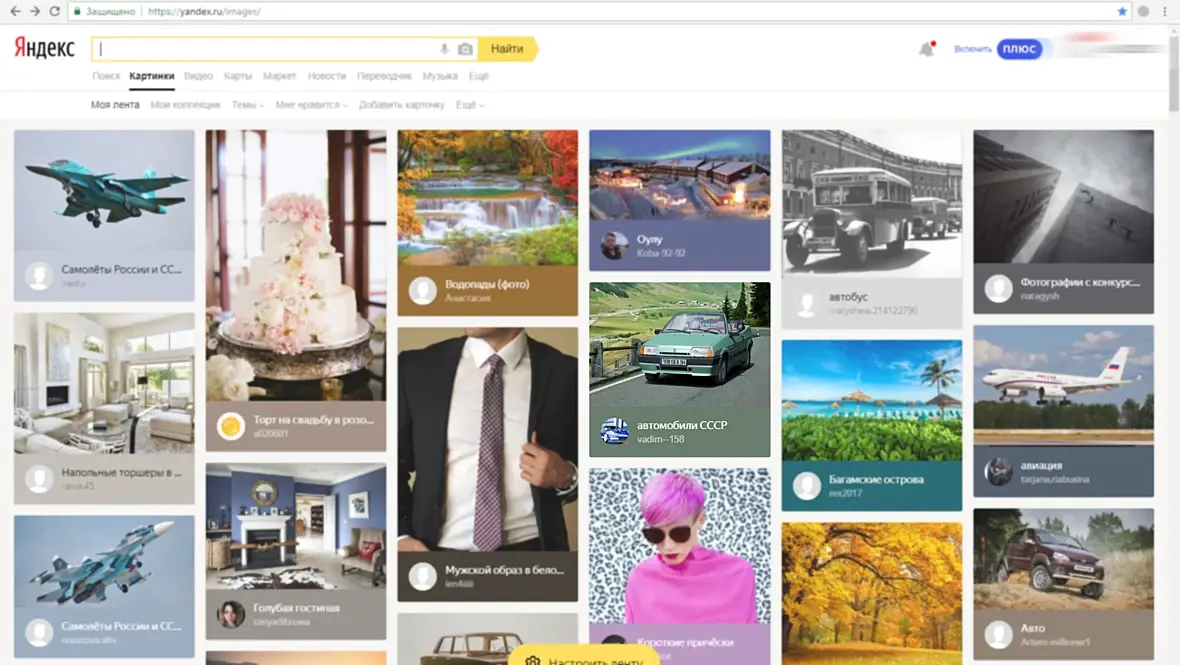Open the Музыка tab
Image resolution: width=1180 pixels, height=665 pixels.
(440, 76)
